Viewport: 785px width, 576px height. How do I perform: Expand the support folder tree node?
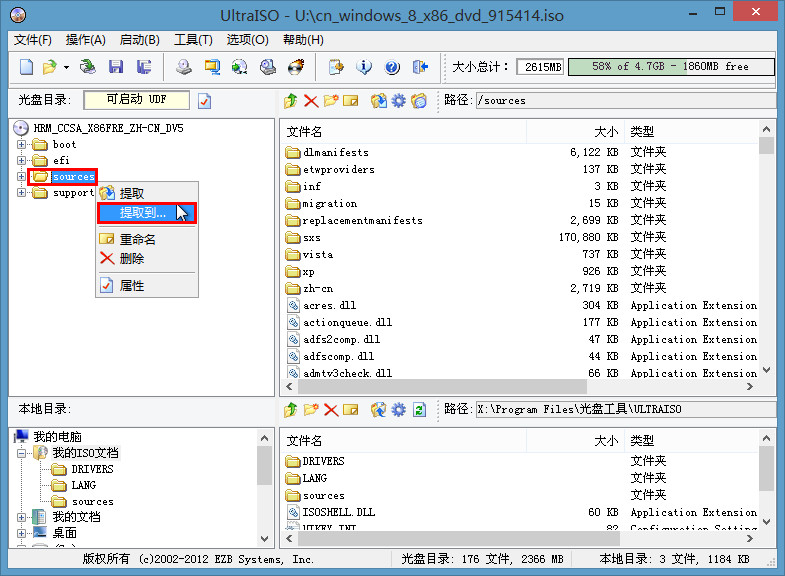21,193
